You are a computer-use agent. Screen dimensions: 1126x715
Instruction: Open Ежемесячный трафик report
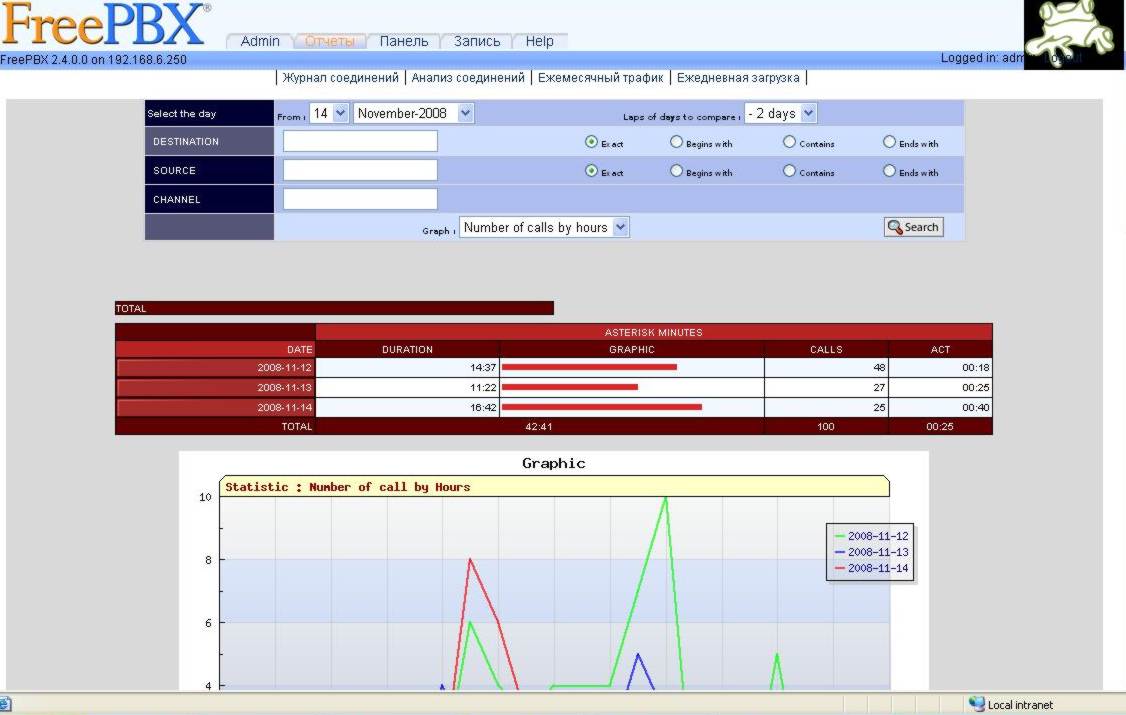coord(600,78)
